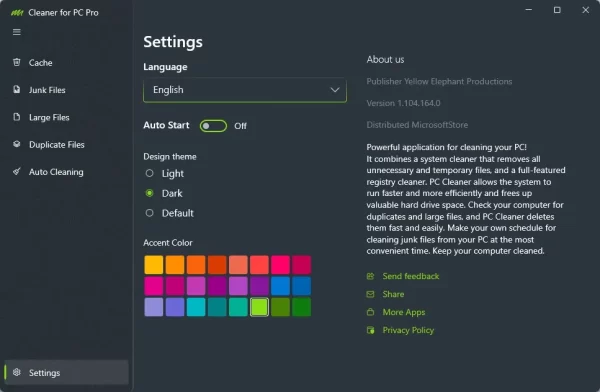Close the Cleaner for PC Pro window
The width and height of the screenshot is (600, 392).
pos(585,10)
